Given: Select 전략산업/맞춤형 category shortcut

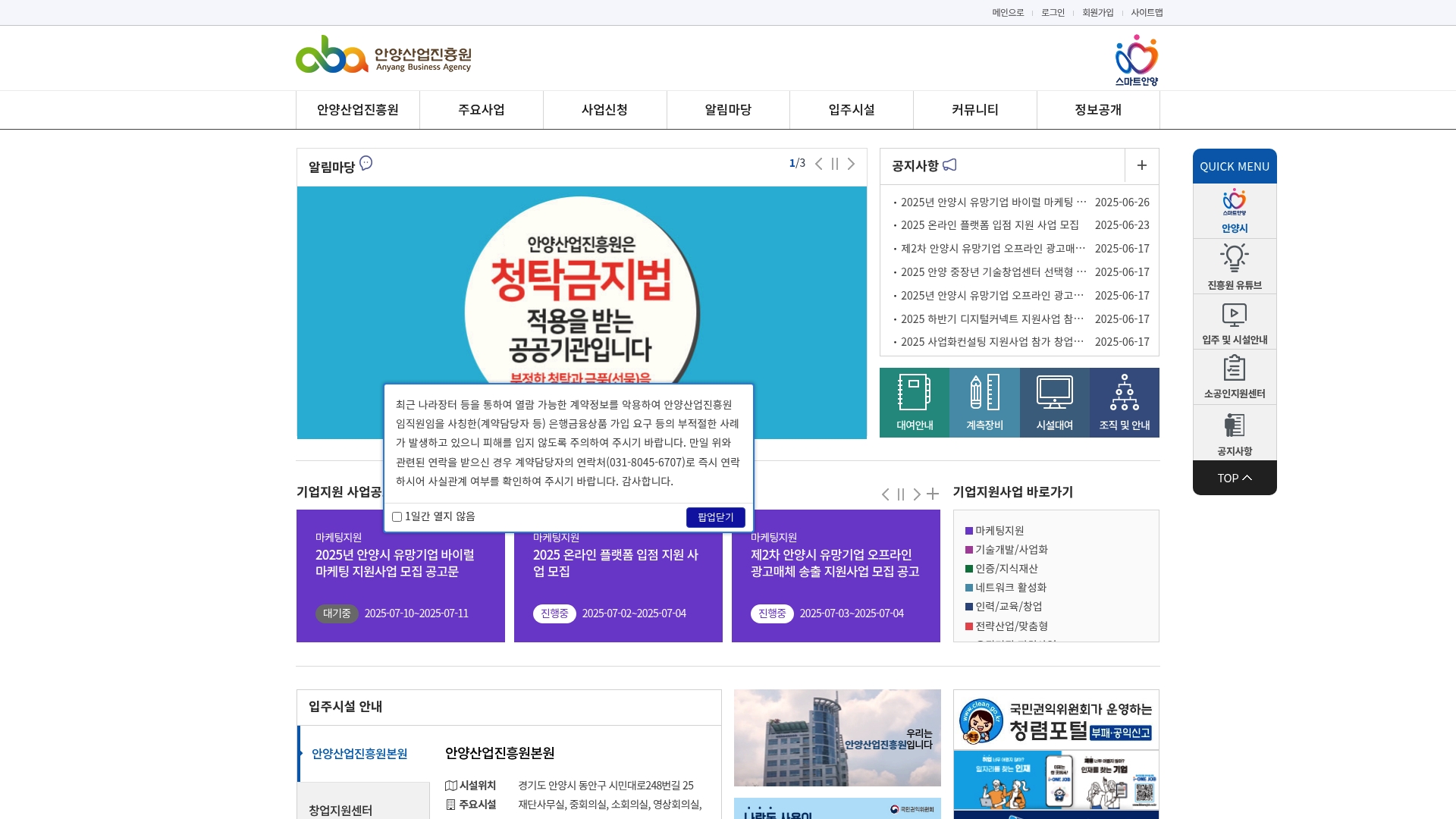Looking at the screenshot, I should [x=1006, y=626].
